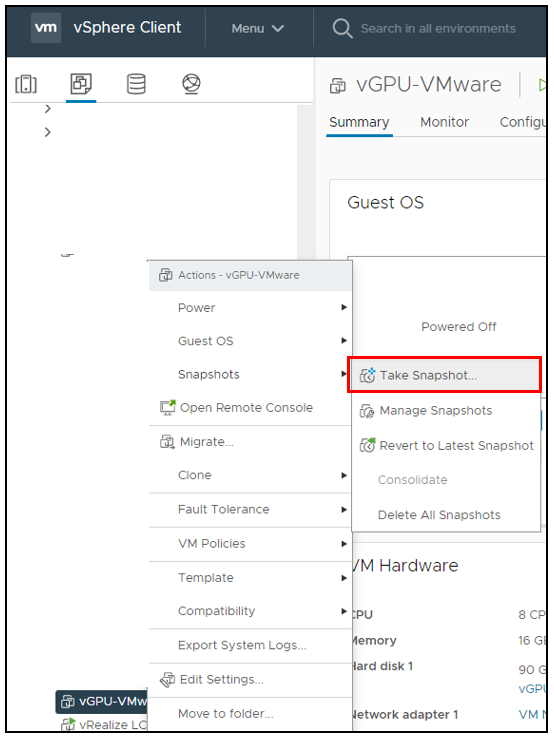
Task: Click the VM icon beside vGPU-VMware title
Action: pyautogui.click(x=337, y=86)
